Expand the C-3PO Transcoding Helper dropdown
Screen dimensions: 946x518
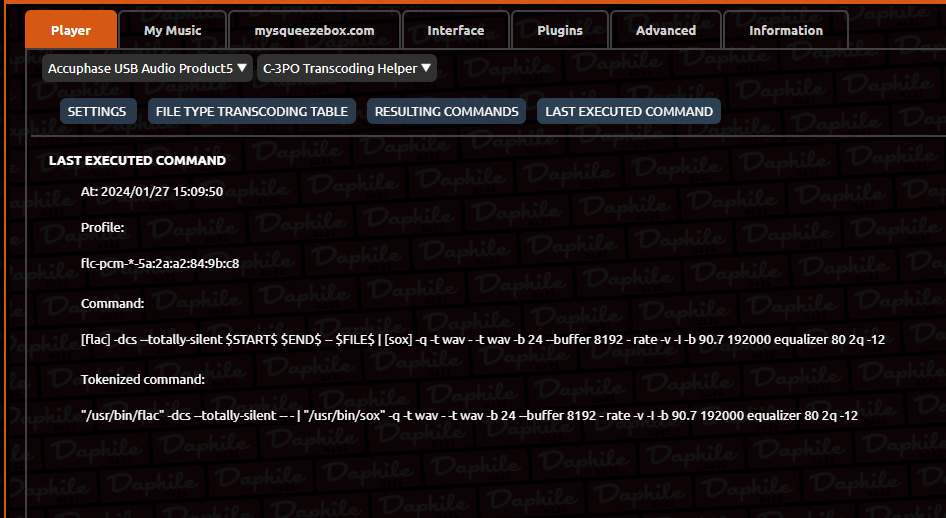pos(346,68)
